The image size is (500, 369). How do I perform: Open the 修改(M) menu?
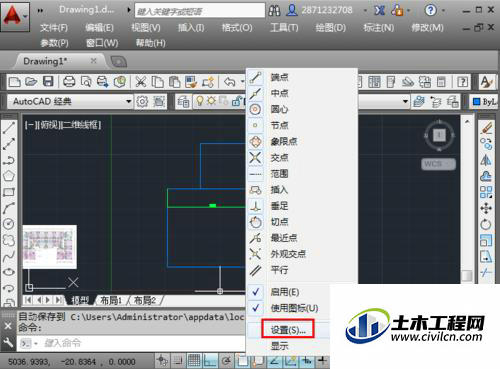(427, 28)
